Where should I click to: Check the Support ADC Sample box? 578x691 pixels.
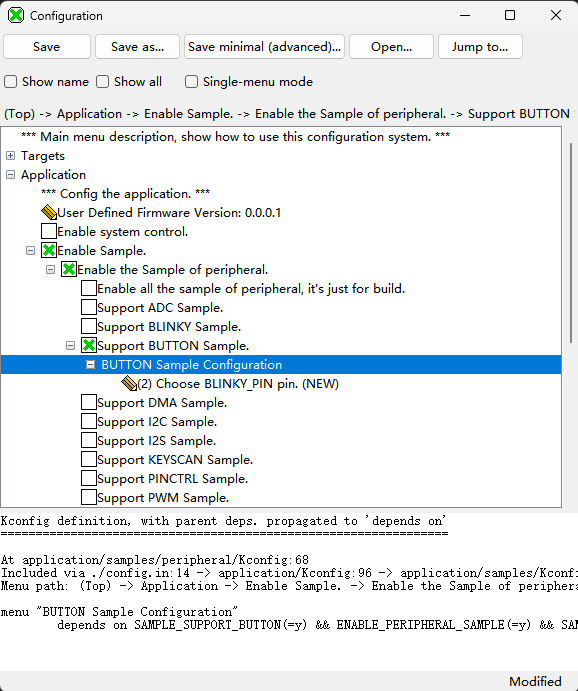coord(89,307)
